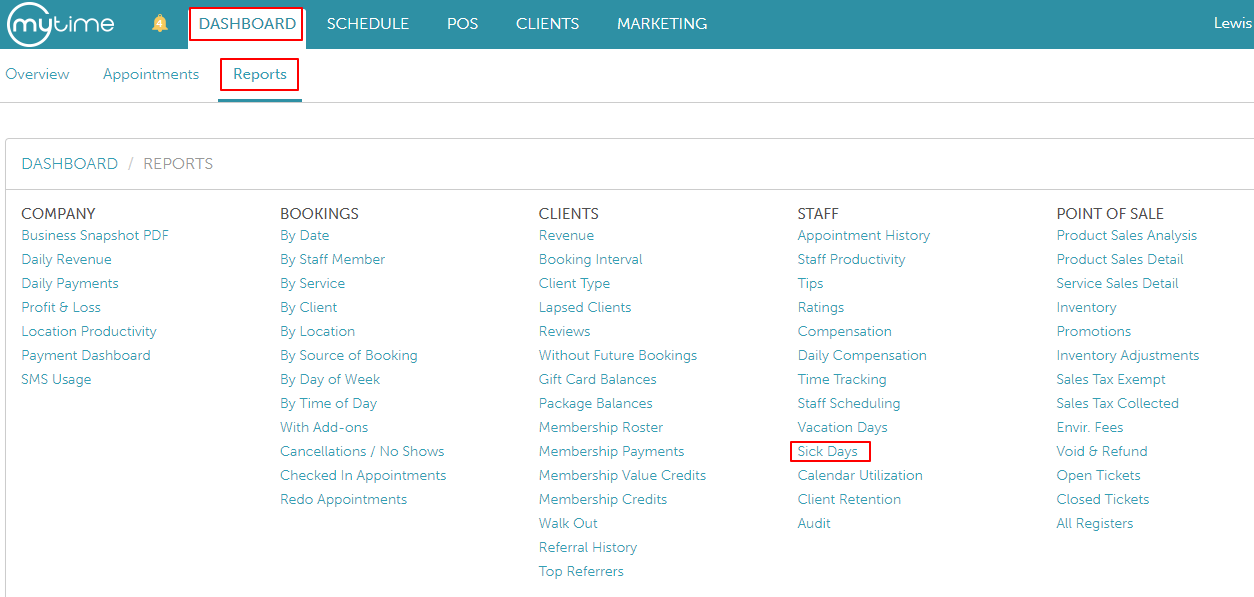1254x597 pixels.
Task: Open the Closed Tickets report
Action: tap(1102, 500)
